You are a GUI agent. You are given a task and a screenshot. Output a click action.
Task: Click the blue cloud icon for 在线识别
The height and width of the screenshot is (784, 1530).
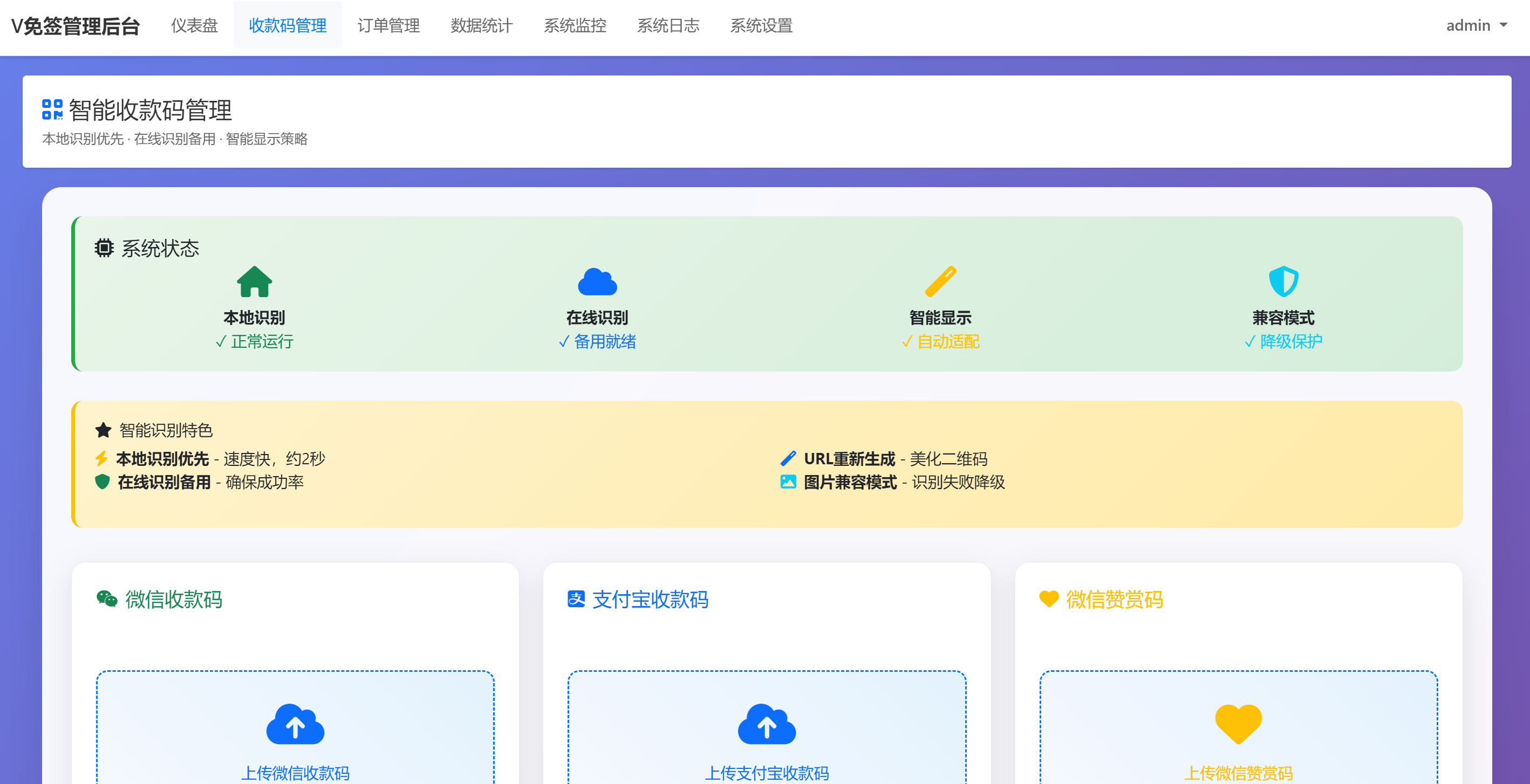coord(598,281)
